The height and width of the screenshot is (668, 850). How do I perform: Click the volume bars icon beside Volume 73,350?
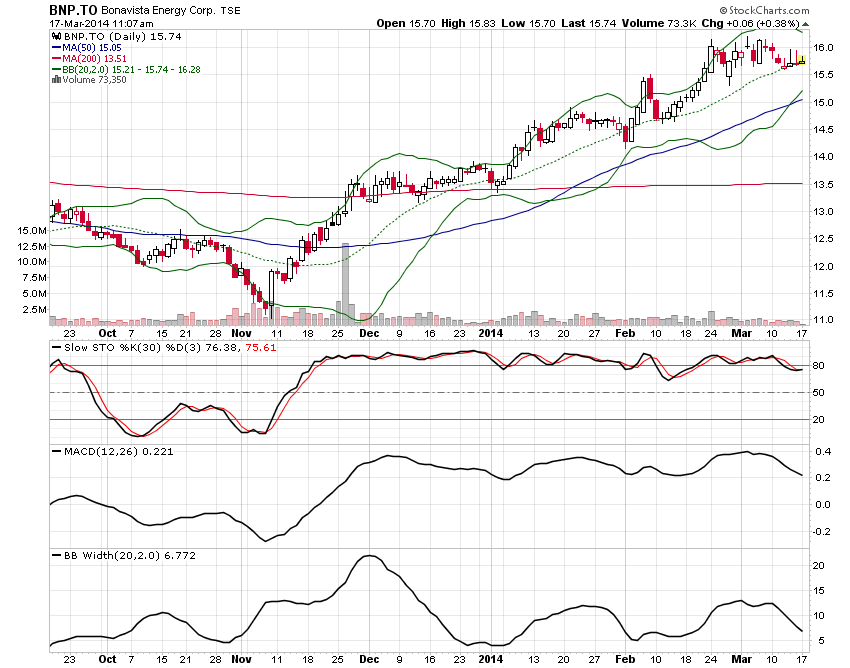click(x=56, y=79)
